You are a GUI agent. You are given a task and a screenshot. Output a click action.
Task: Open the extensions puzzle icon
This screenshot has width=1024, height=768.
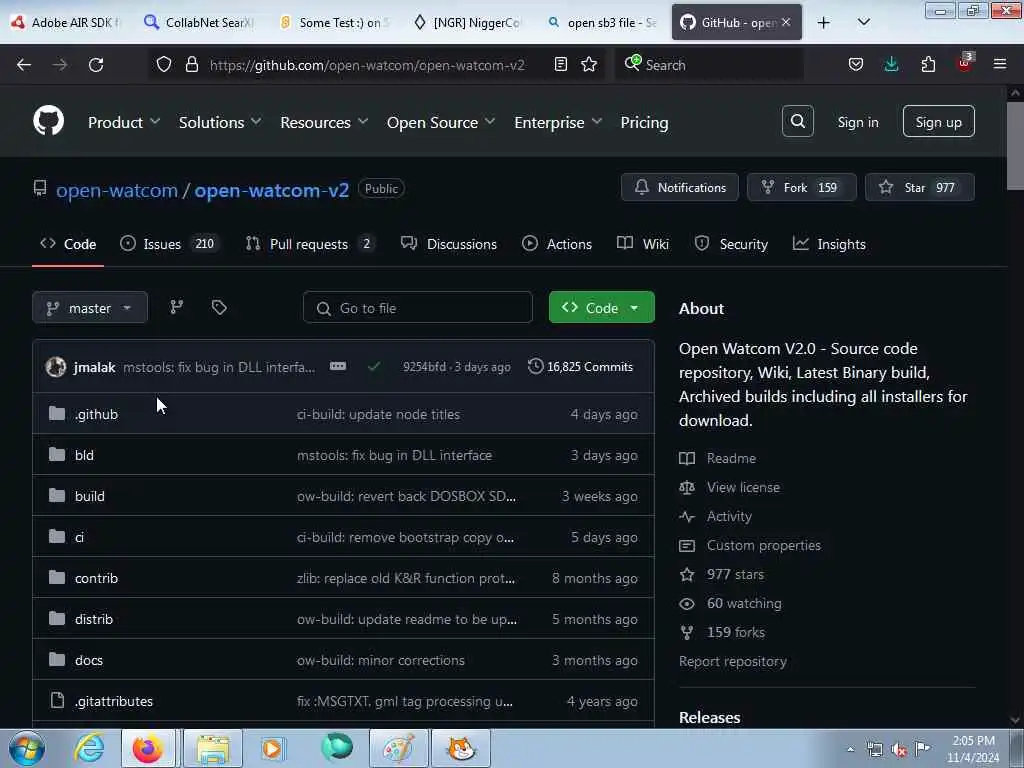[x=928, y=64]
